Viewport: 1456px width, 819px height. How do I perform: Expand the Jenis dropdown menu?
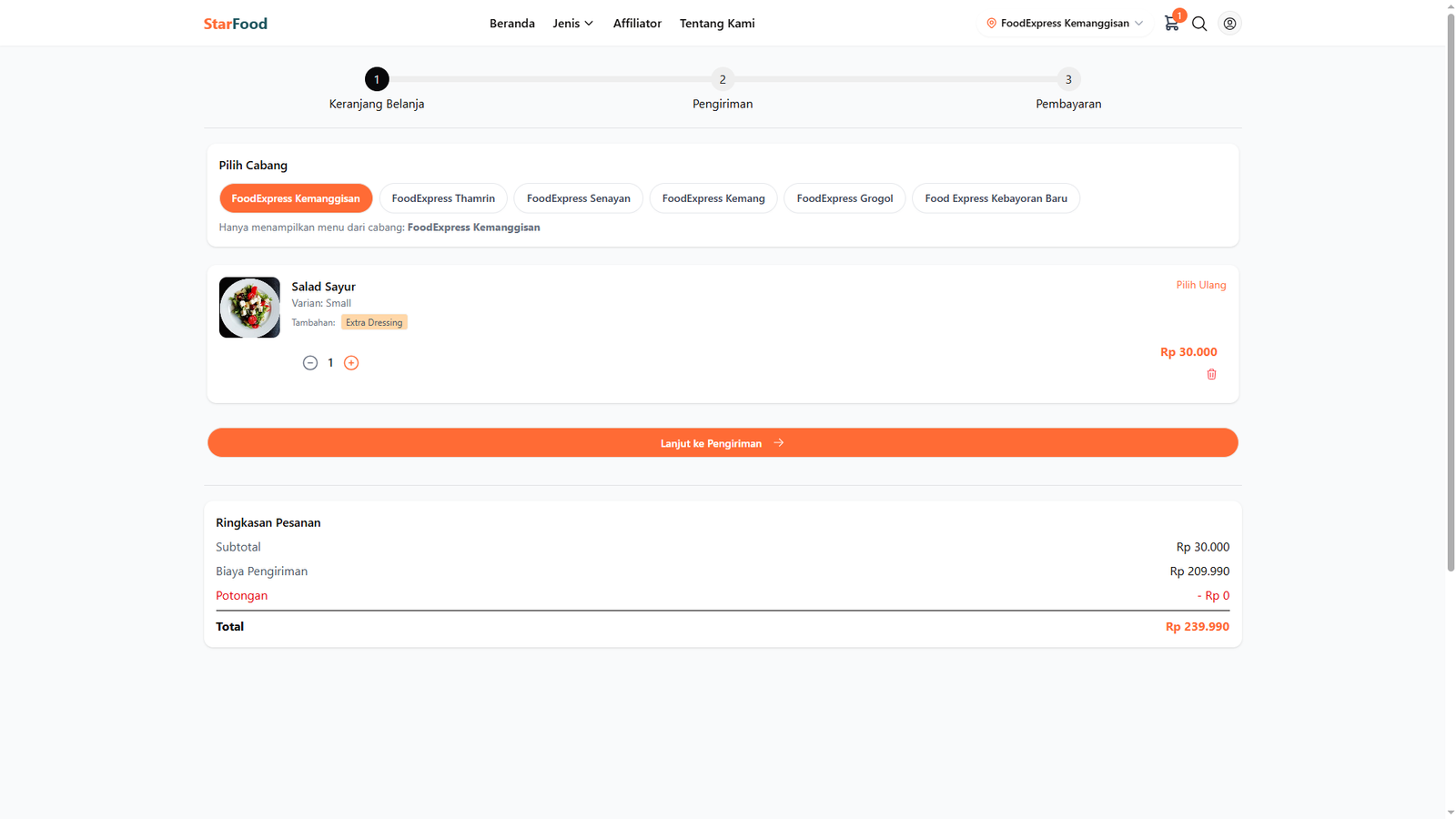[x=572, y=24]
